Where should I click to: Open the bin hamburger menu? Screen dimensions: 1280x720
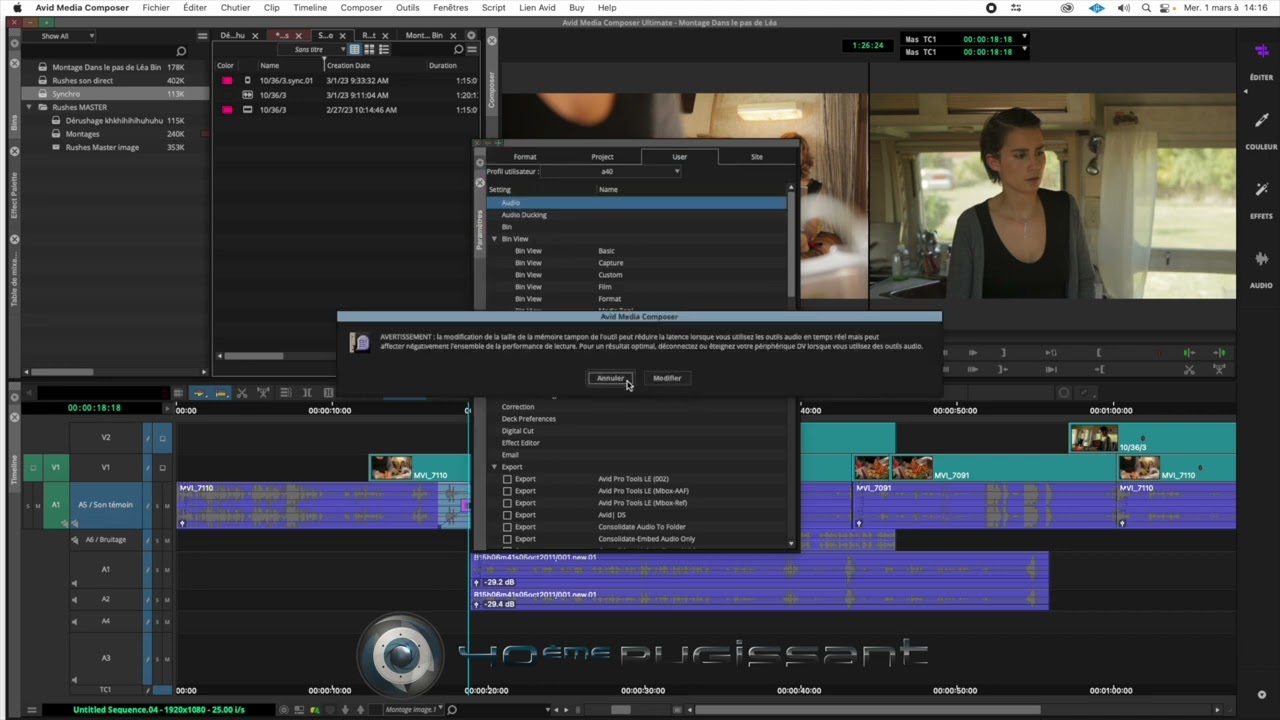tap(470, 49)
